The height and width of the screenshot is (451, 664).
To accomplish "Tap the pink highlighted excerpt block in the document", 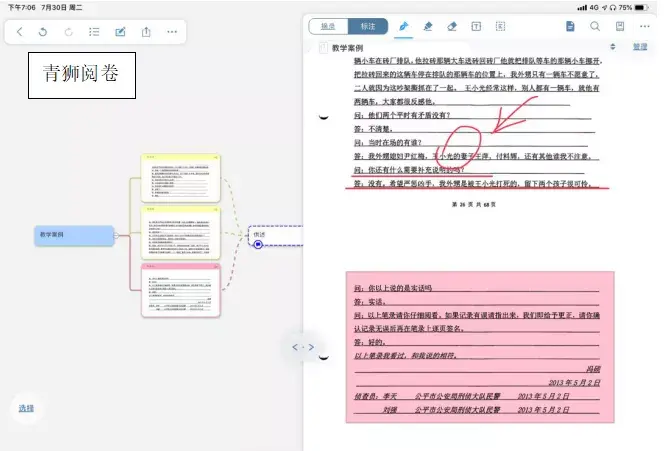I will point(480,347).
